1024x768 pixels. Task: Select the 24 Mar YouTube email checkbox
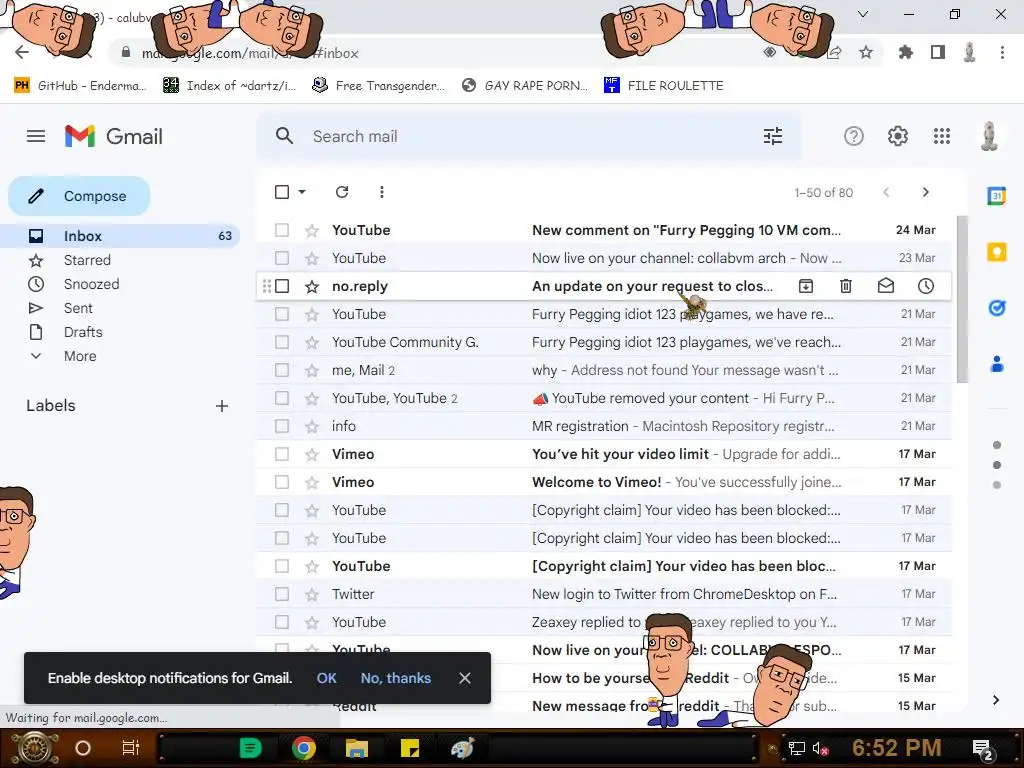282,230
